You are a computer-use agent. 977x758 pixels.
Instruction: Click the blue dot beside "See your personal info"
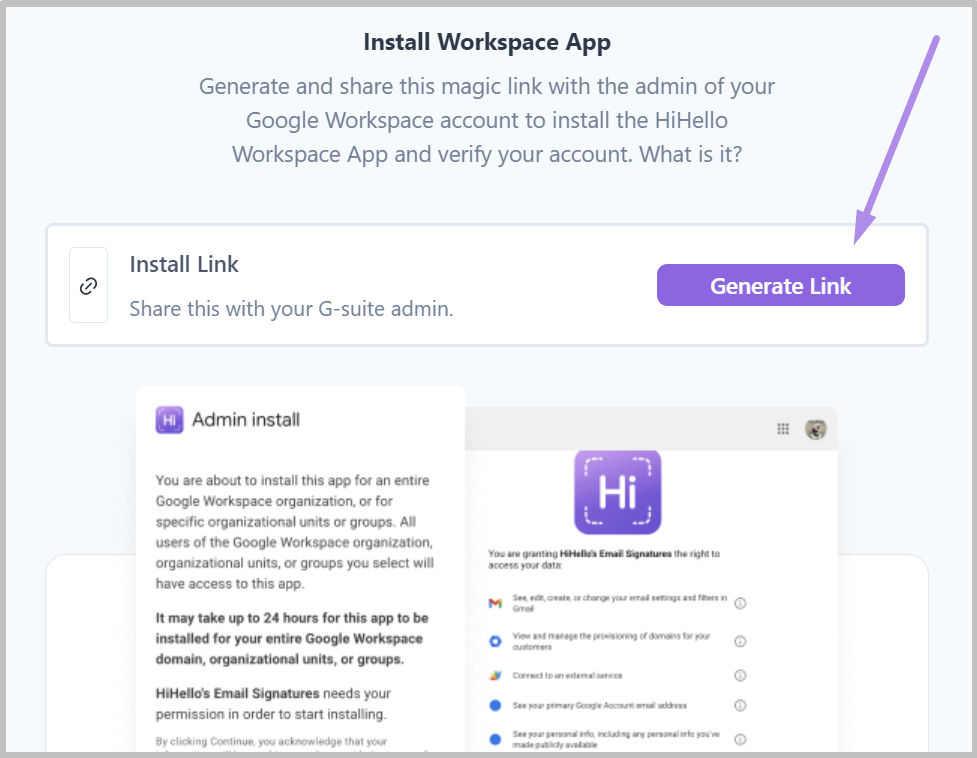point(495,739)
